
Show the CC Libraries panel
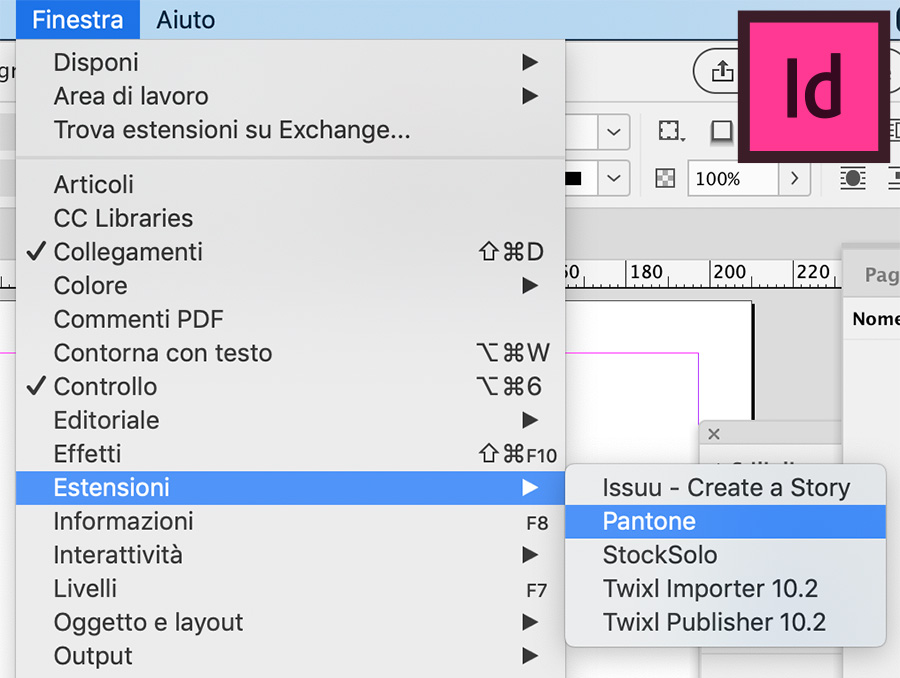pos(290,218)
